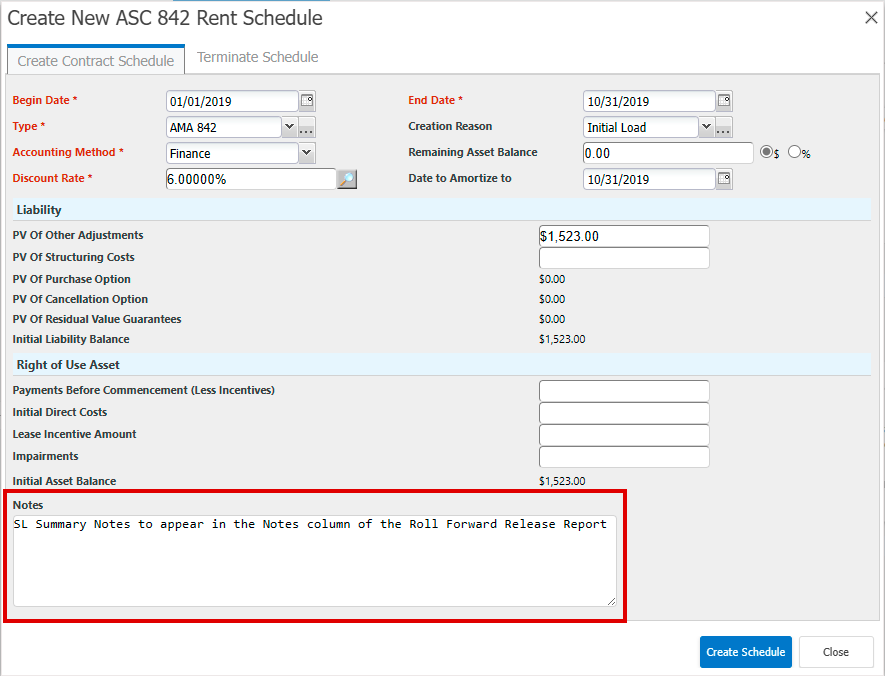
Task: Click the Payments Before Commencement field
Action: pyautogui.click(x=624, y=391)
